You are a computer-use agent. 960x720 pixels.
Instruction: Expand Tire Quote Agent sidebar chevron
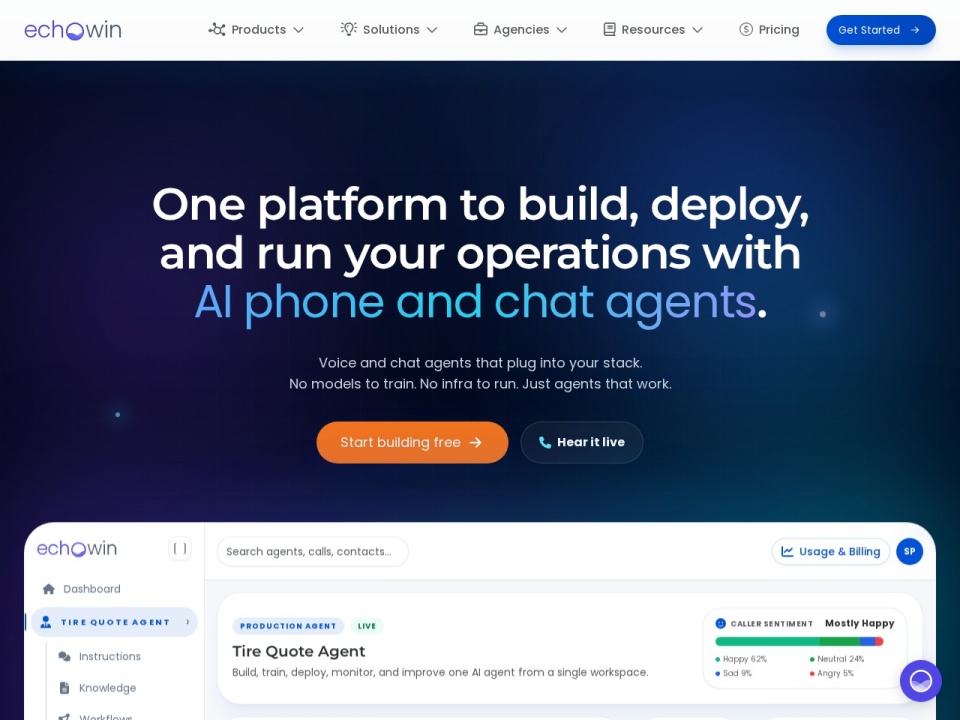[188, 622]
